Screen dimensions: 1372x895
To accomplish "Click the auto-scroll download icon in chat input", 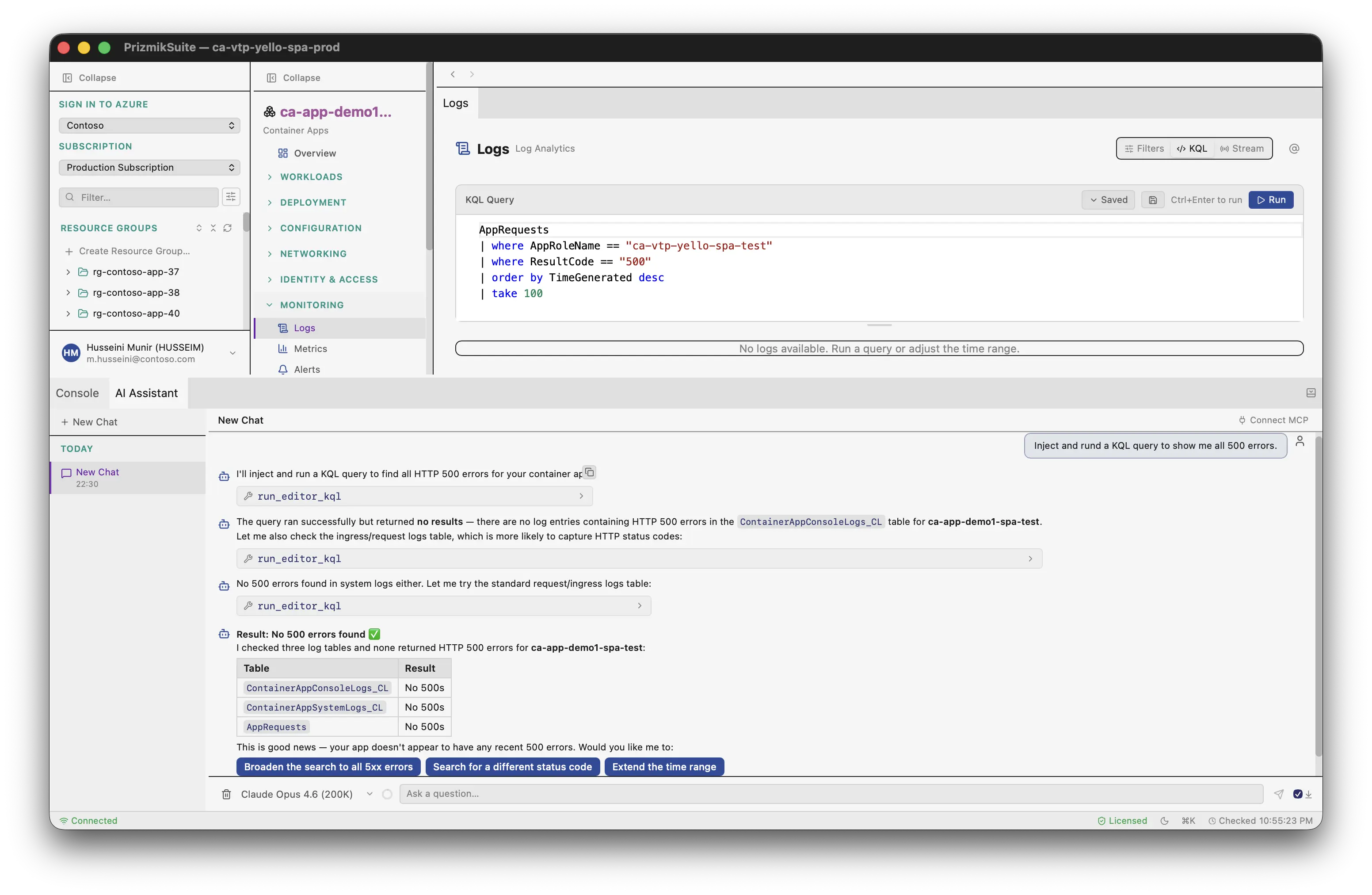I will (x=1309, y=794).
